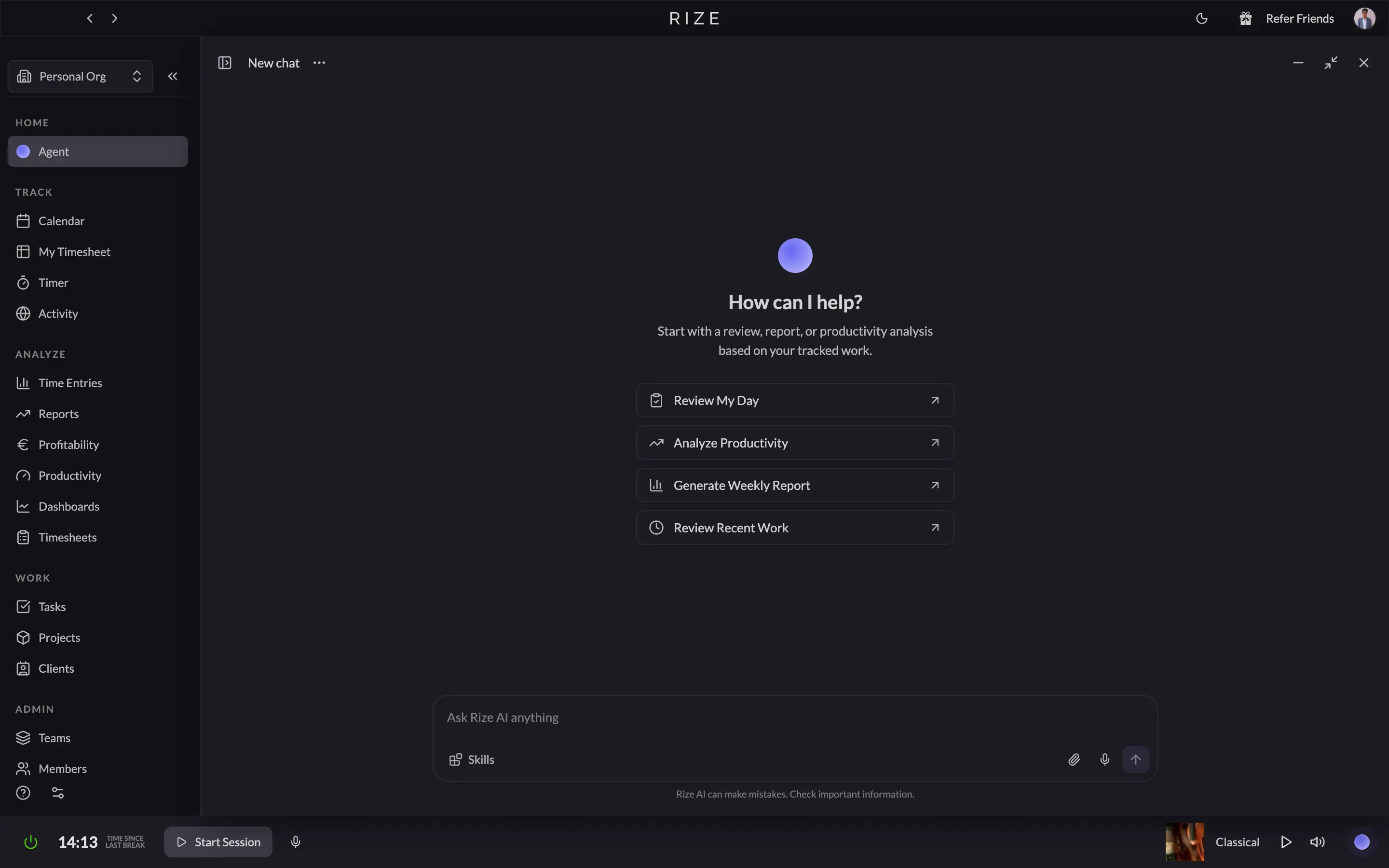The image size is (1389, 868).
Task: View Reports
Action: tap(97, 414)
